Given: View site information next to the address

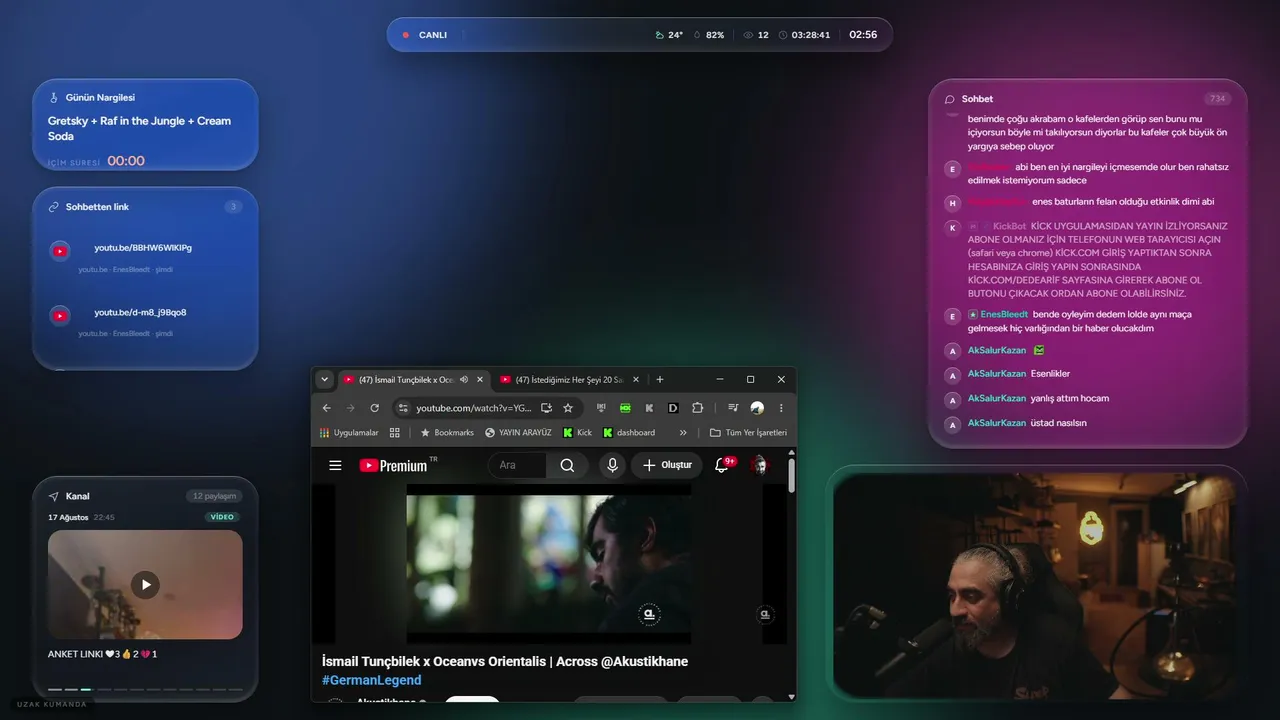Looking at the screenshot, I should [x=403, y=408].
